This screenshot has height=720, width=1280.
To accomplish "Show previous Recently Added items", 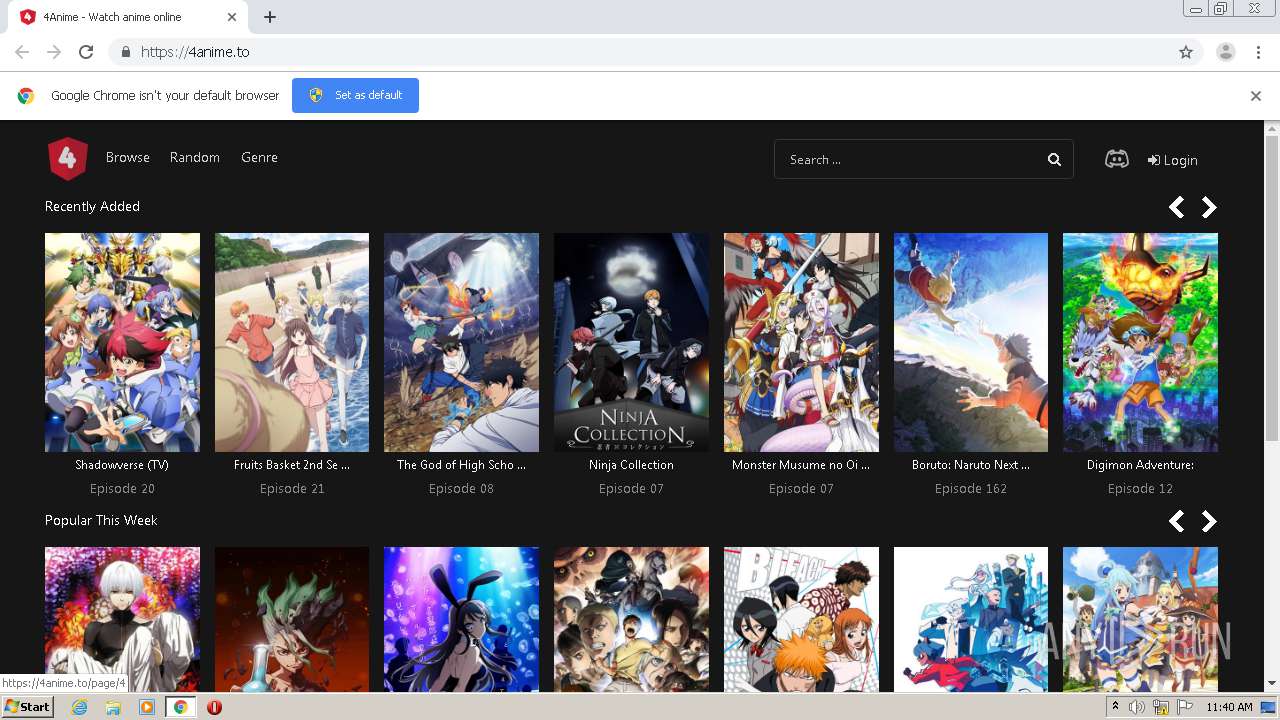I will 1177,207.
